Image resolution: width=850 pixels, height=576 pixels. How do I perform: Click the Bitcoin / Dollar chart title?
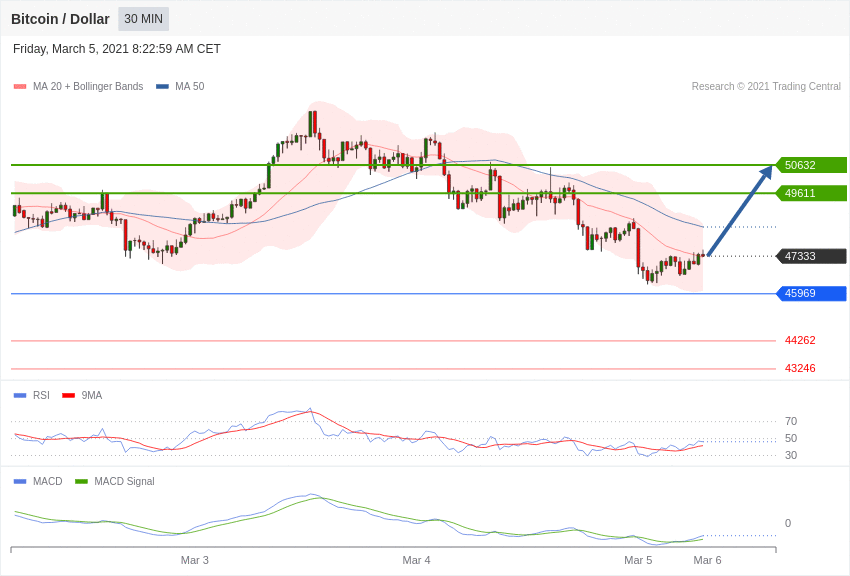60,19
